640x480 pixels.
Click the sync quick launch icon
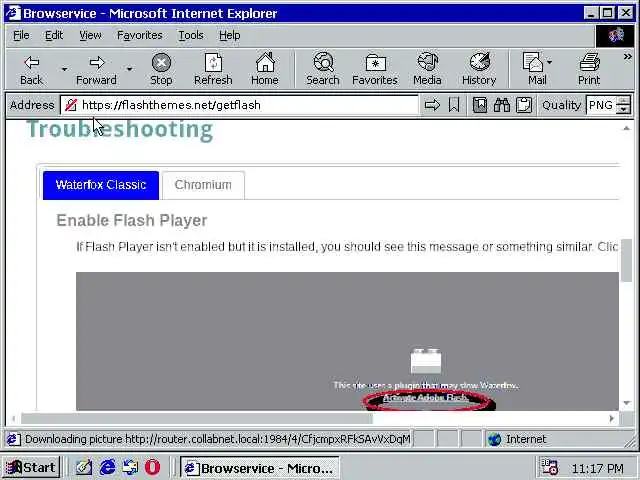point(130,467)
